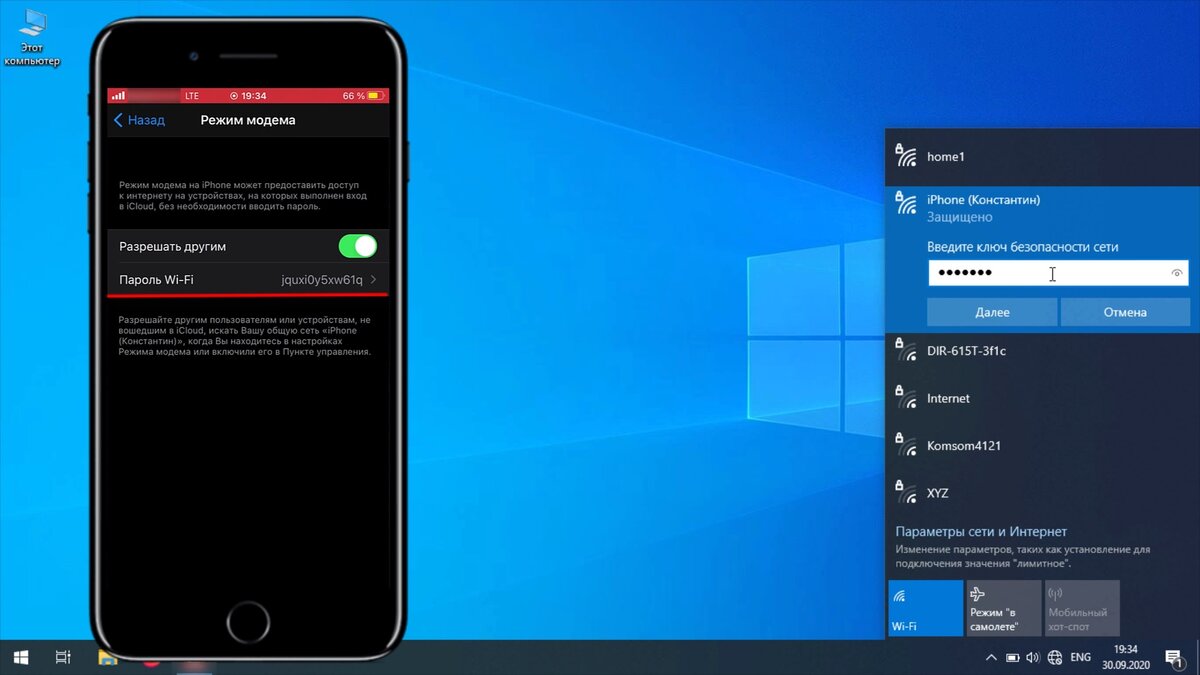1200x675 pixels.
Task: Open the Windows Start menu
Action: click(x=20, y=657)
